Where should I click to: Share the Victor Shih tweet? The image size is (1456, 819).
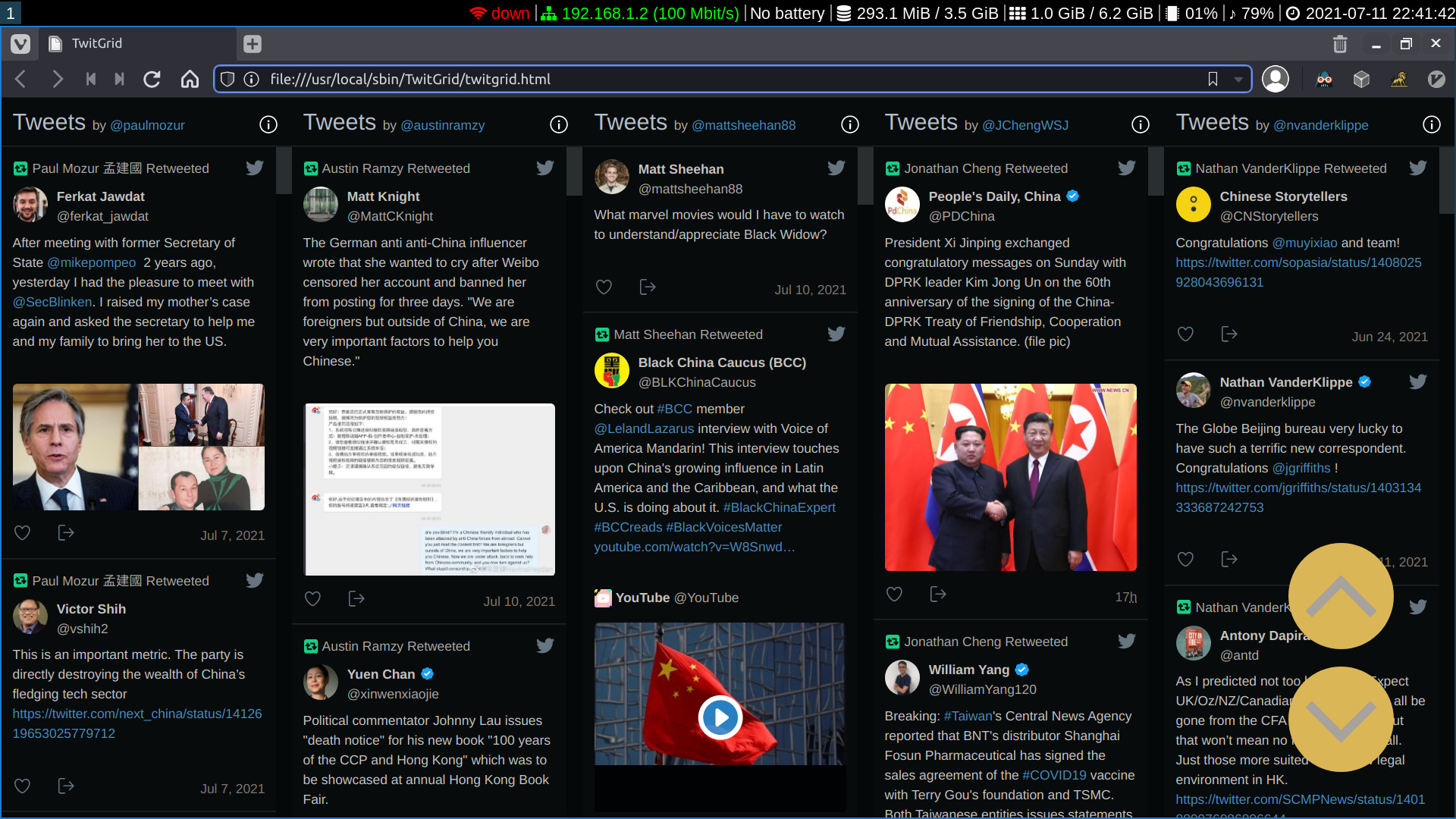[x=66, y=786]
